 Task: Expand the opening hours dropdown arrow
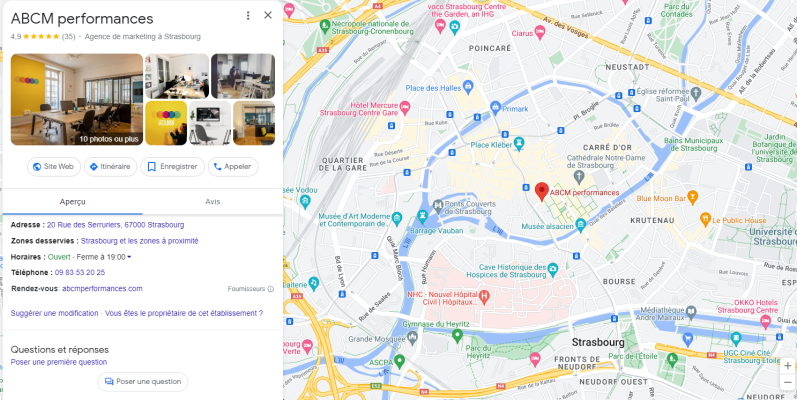pyautogui.click(x=129, y=257)
